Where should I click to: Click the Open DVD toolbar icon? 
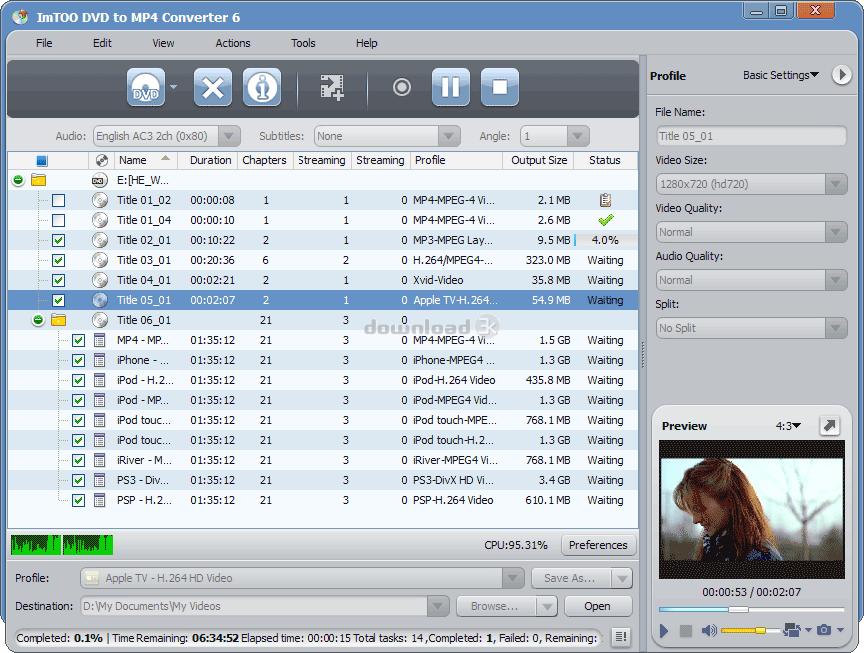pos(146,87)
